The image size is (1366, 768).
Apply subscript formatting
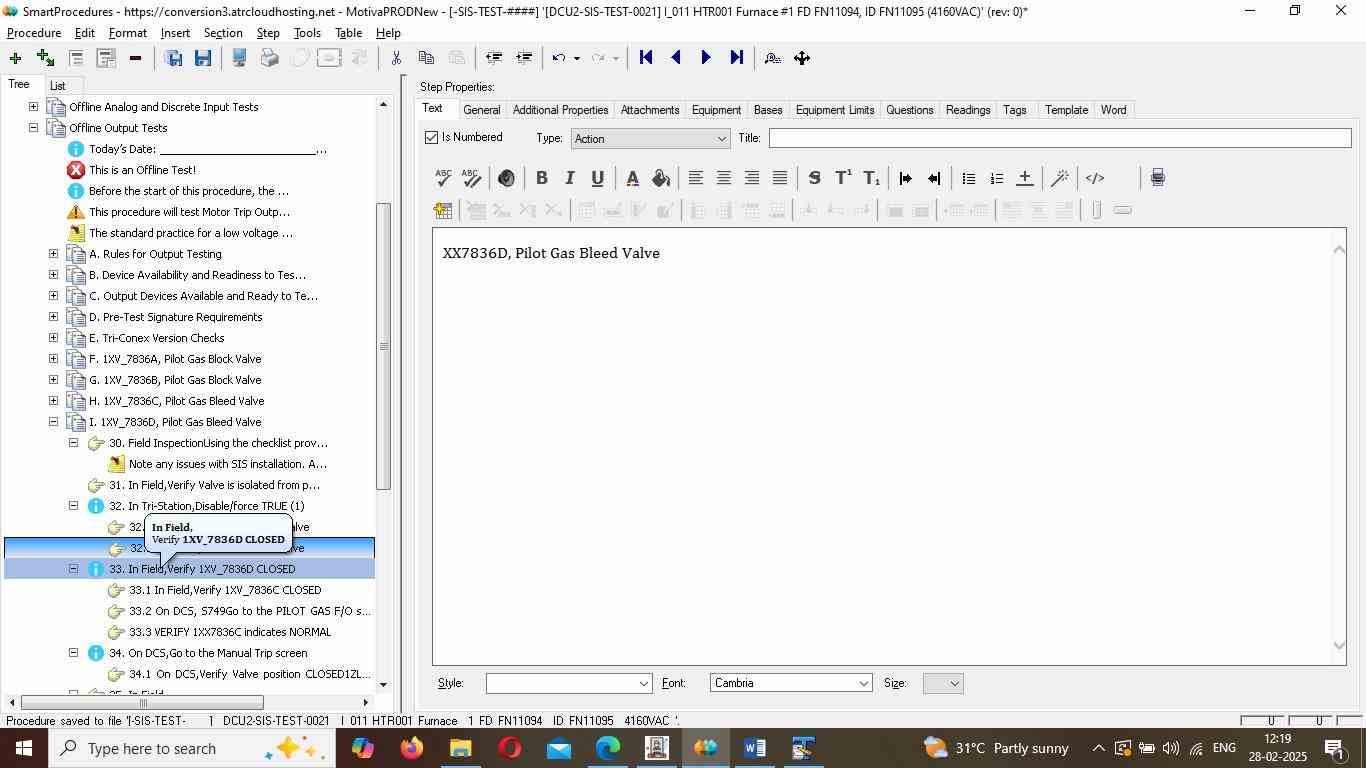point(871,178)
